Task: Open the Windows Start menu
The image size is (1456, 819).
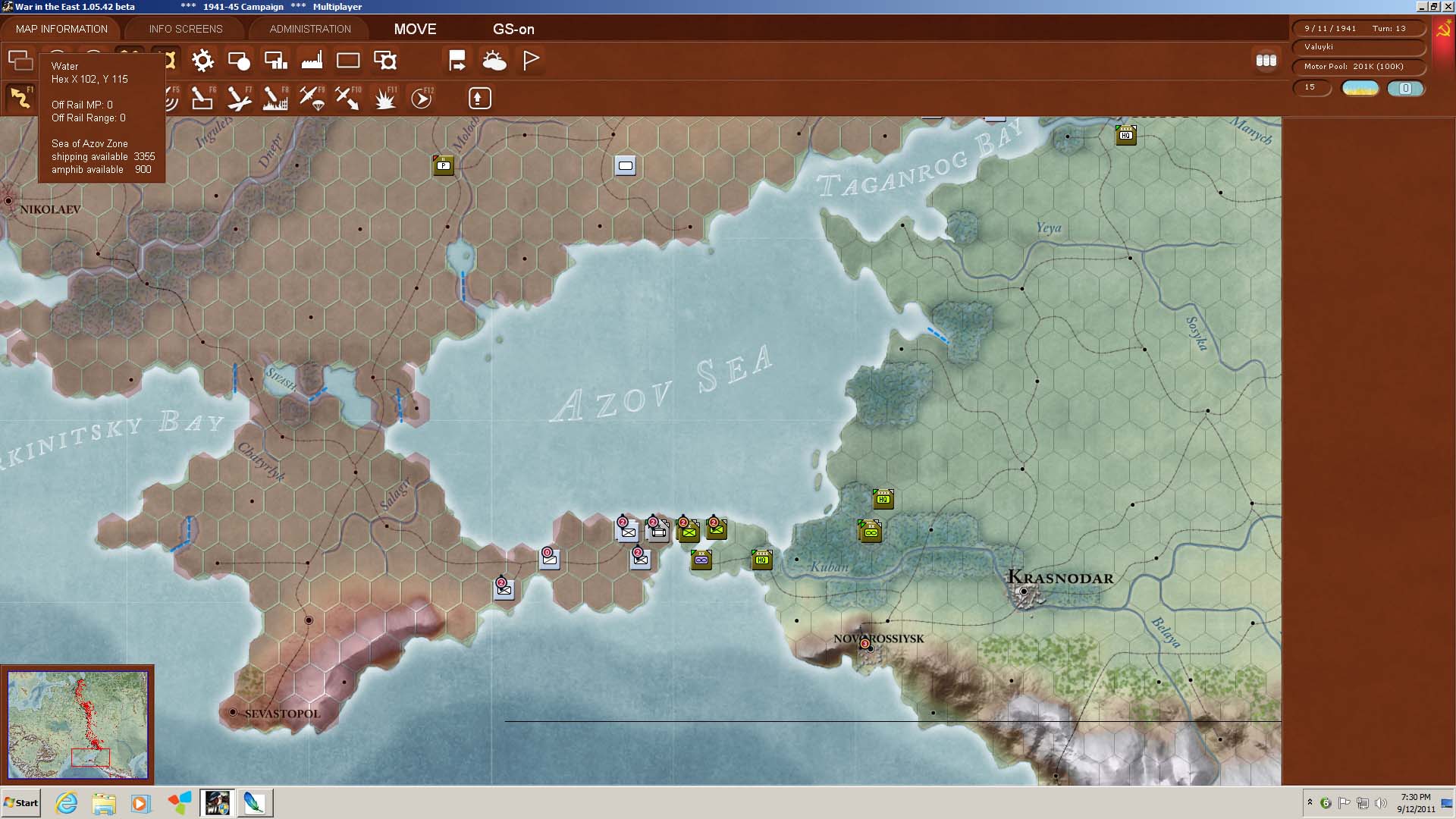Action: pos(20,803)
